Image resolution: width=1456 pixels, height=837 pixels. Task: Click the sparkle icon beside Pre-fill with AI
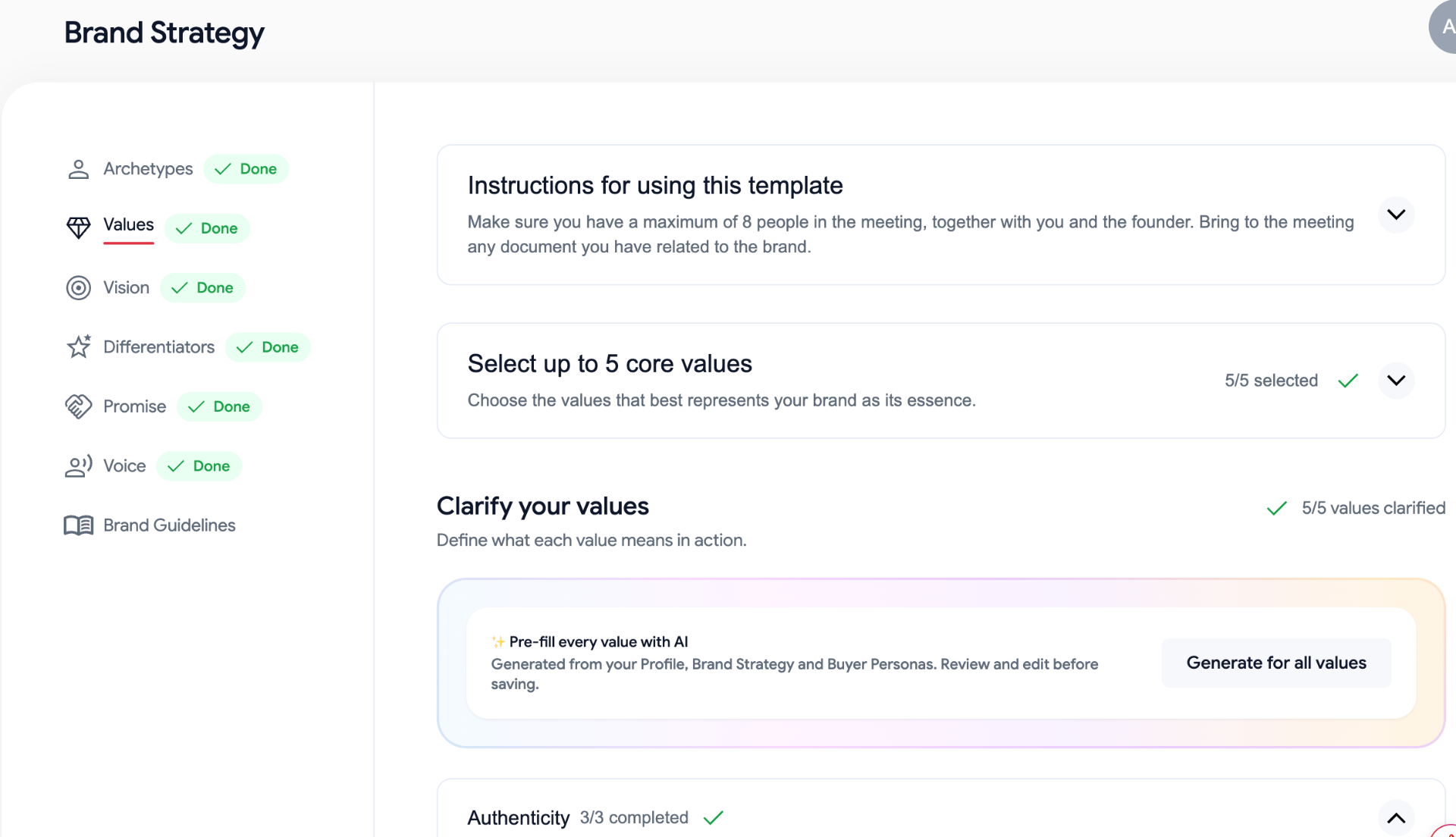point(498,641)
